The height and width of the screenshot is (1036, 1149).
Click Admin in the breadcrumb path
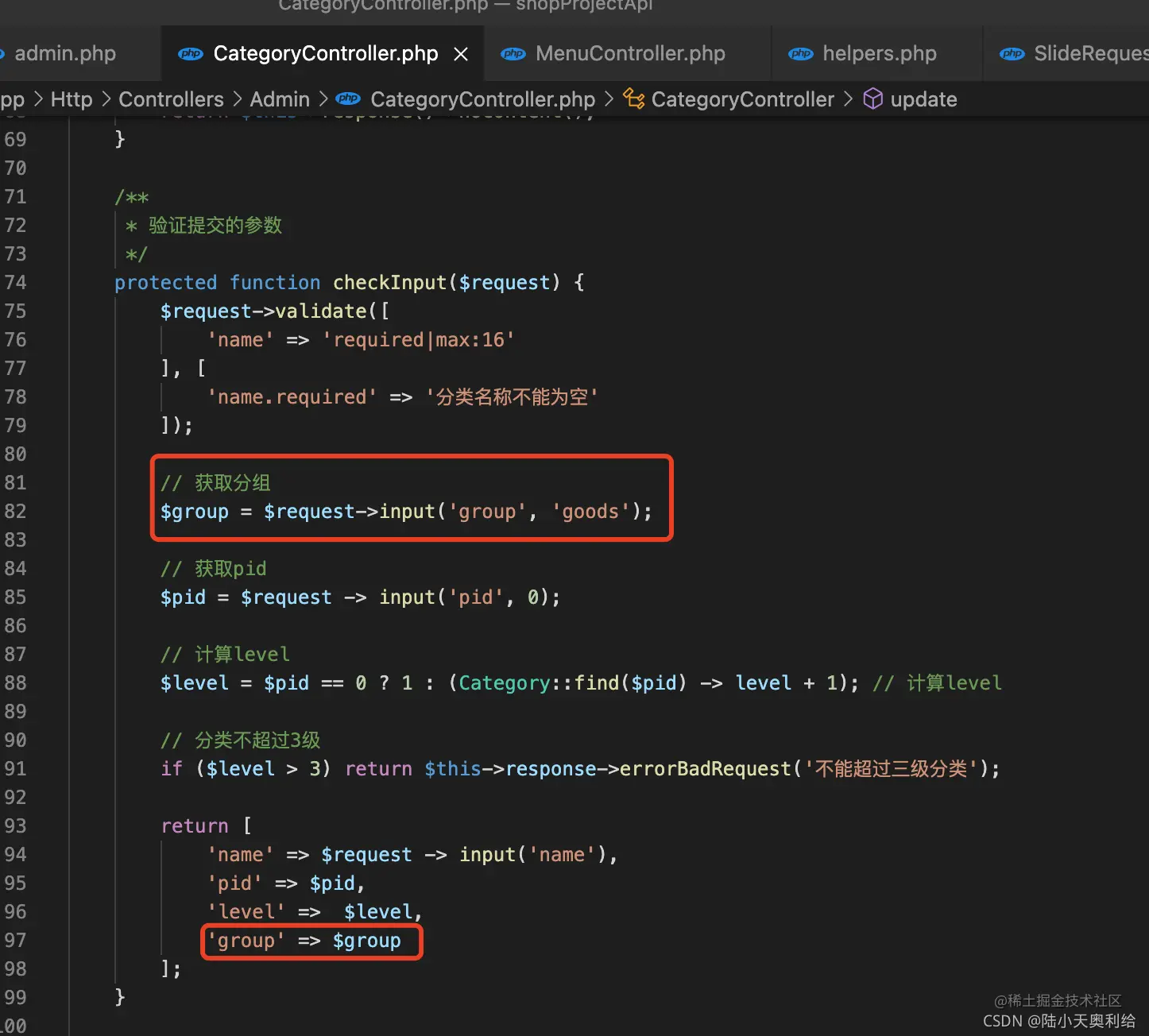[280, 99]
